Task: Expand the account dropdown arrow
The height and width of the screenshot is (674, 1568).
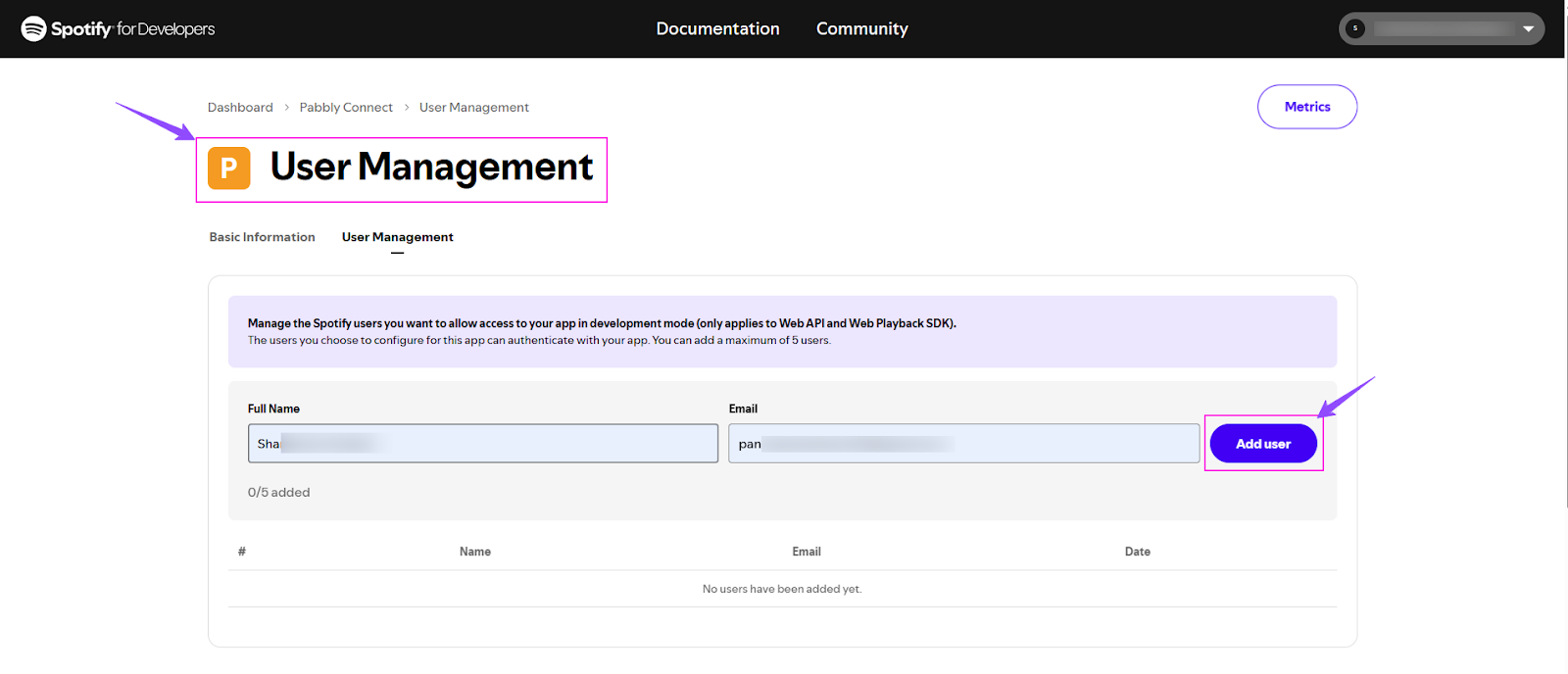Action: [1528, 28]
